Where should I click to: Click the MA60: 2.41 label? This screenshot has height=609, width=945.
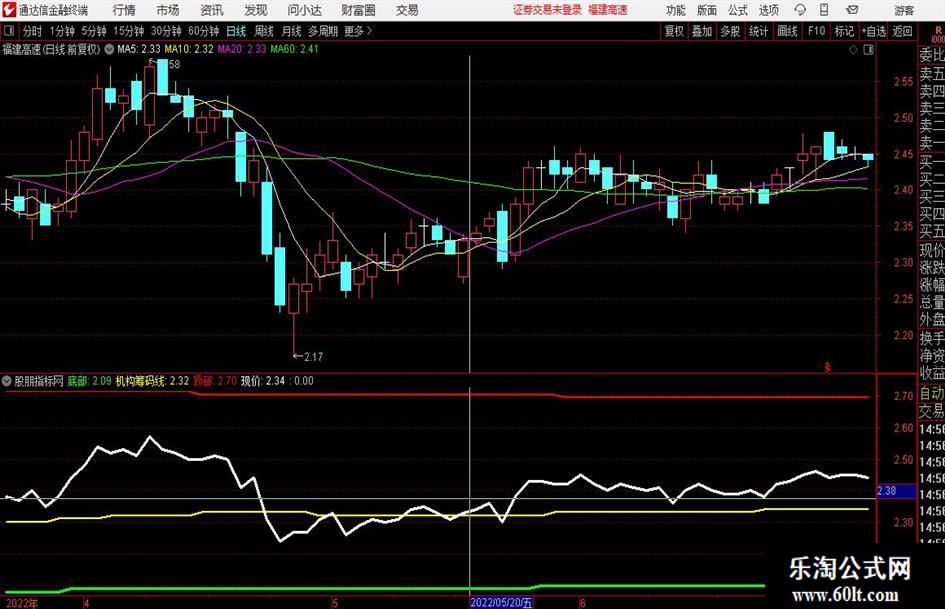coord(295,49)
